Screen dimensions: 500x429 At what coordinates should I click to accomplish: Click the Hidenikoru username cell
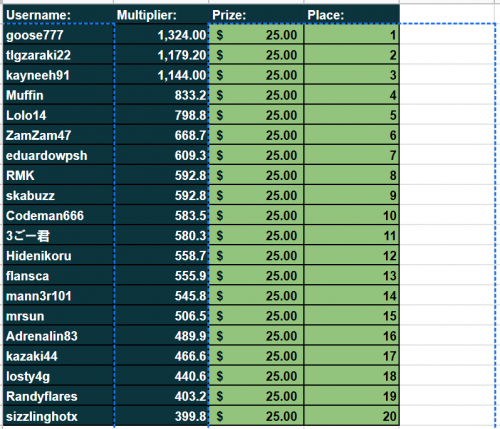click(x=59, y=255)
